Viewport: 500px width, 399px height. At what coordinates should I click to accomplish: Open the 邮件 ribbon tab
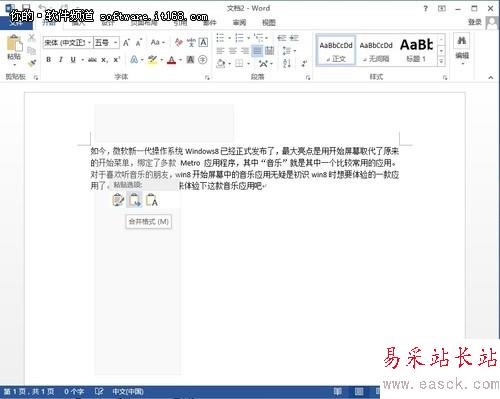pos(210,23)
